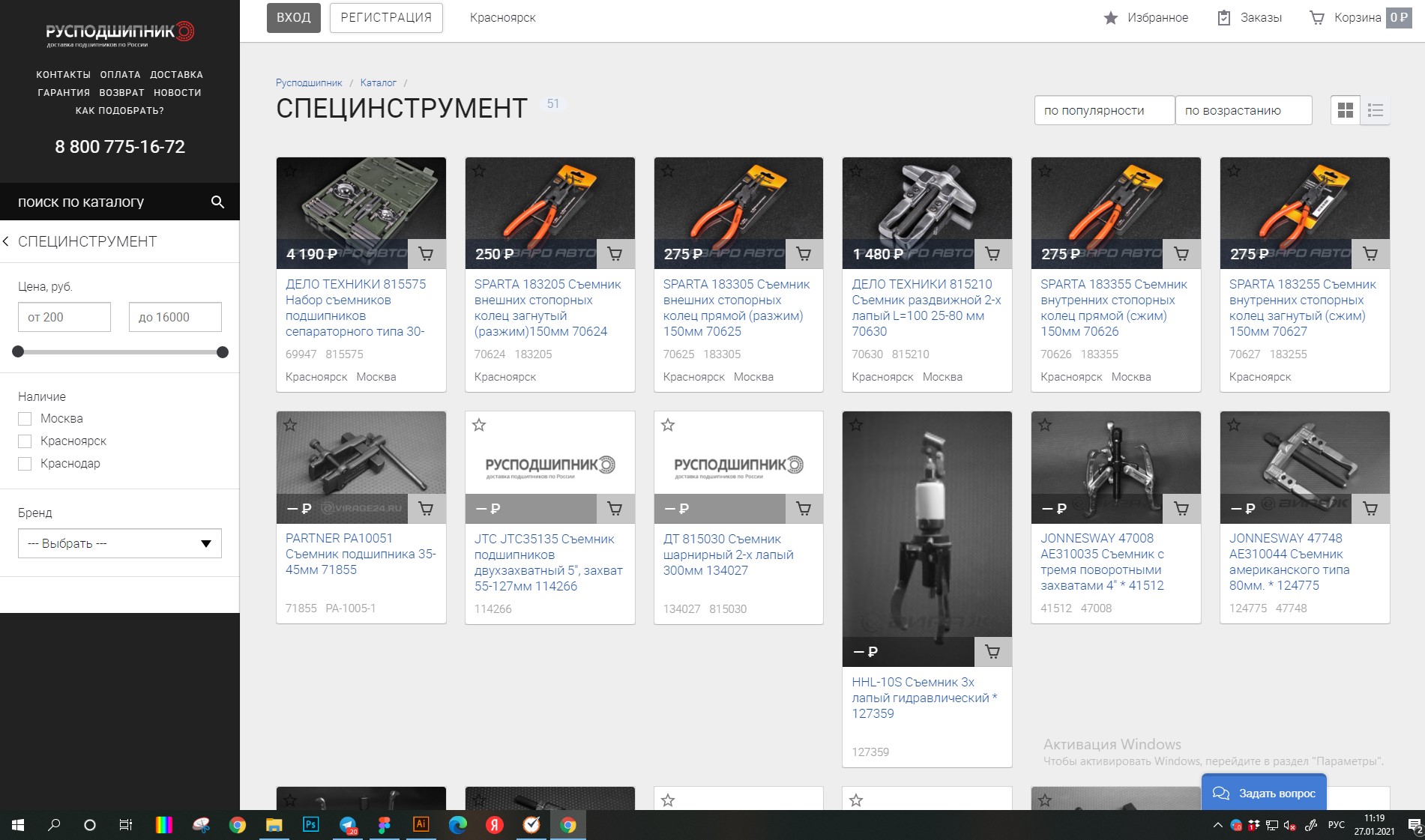This screenshot has width=1425, height=840.
Task: Switch to the grid view icon
Action: [x=1346, y=110]
